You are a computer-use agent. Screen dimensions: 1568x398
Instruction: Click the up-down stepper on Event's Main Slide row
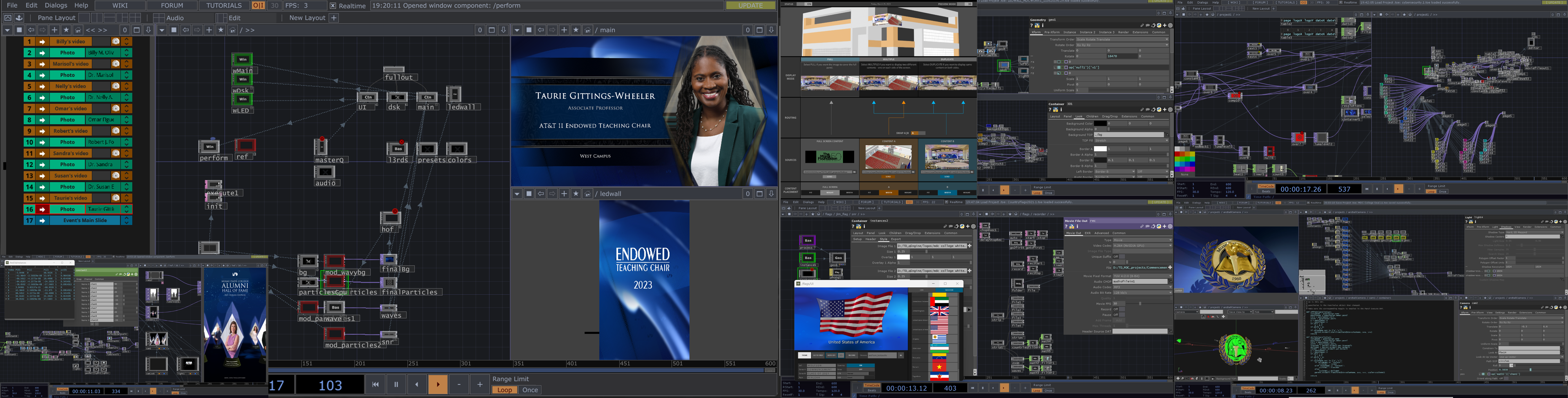point(127,220)
